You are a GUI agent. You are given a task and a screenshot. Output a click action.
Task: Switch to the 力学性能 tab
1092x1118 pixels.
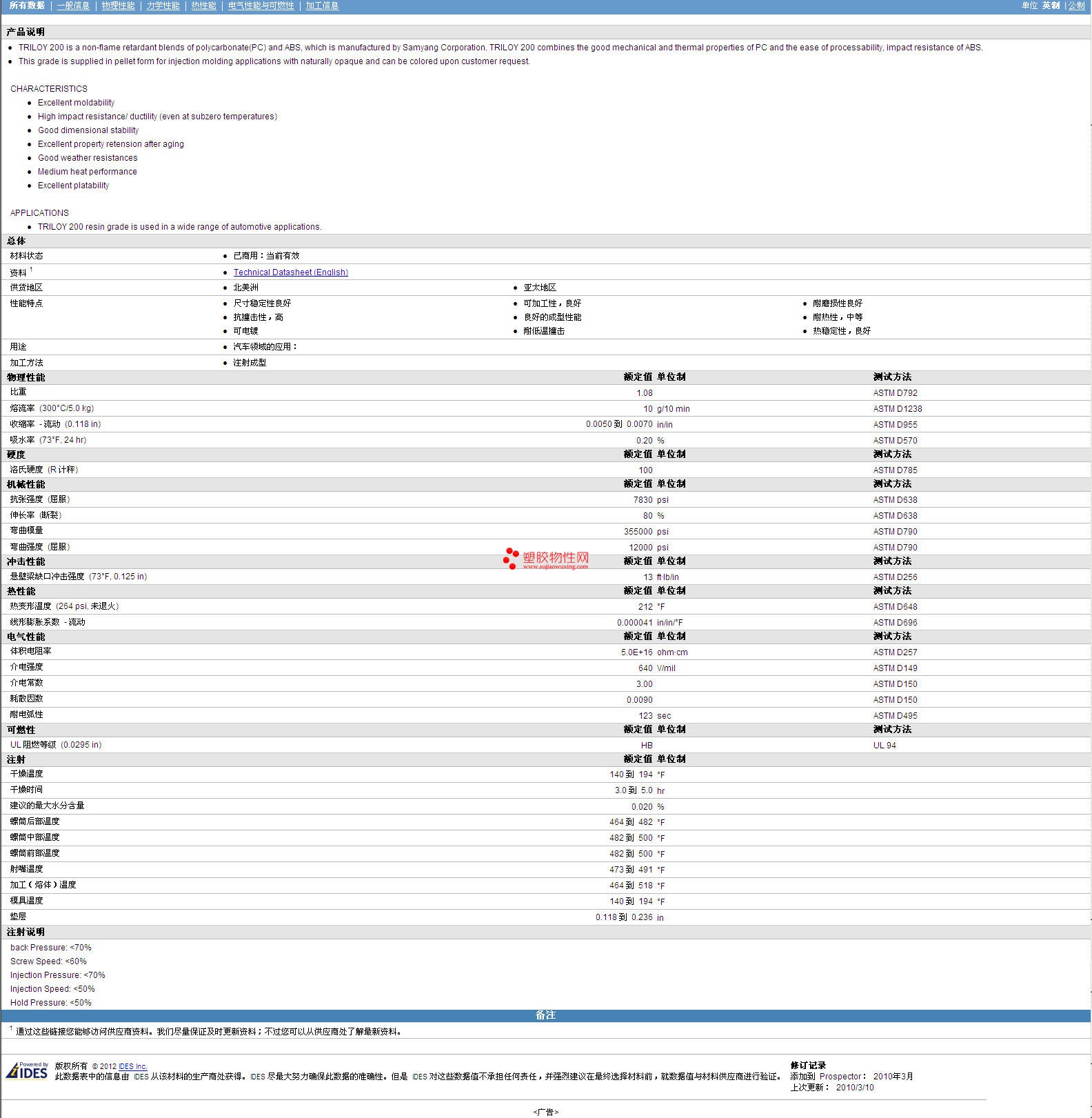163,6
